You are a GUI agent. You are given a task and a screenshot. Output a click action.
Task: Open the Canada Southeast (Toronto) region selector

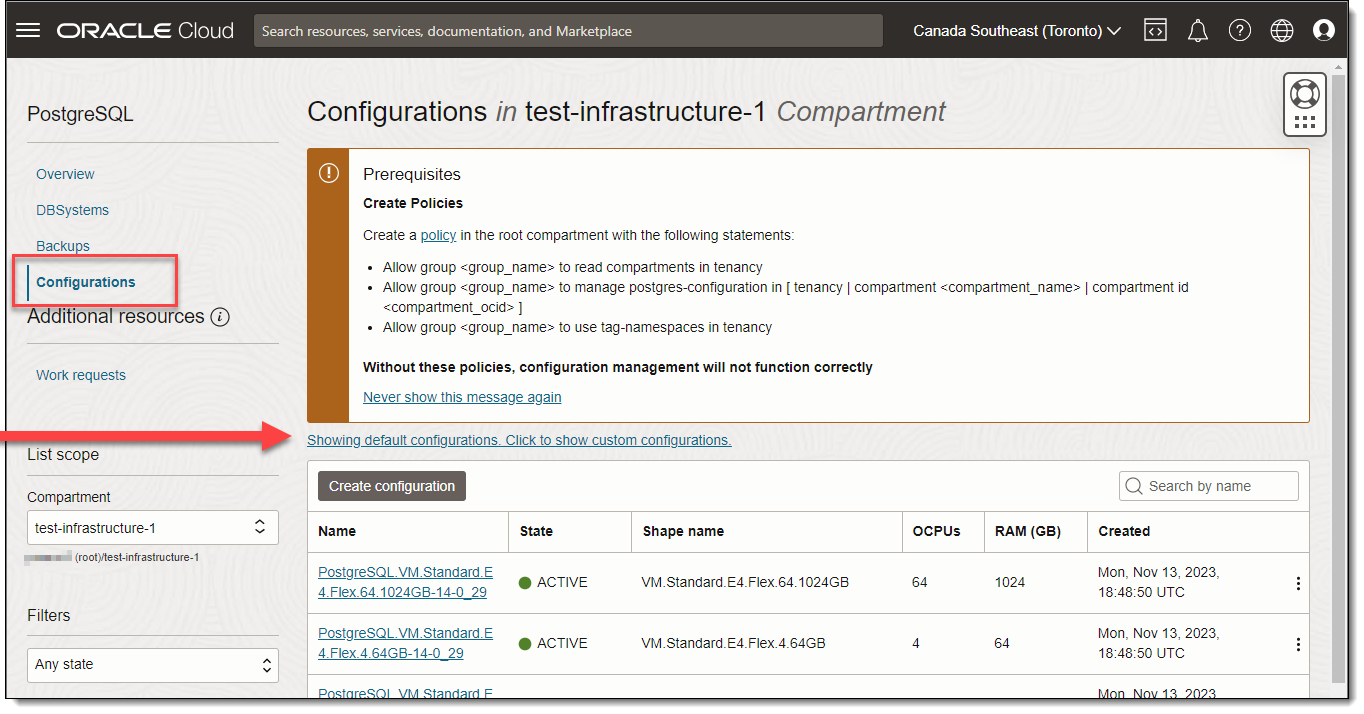click(x=1017, y=31)
